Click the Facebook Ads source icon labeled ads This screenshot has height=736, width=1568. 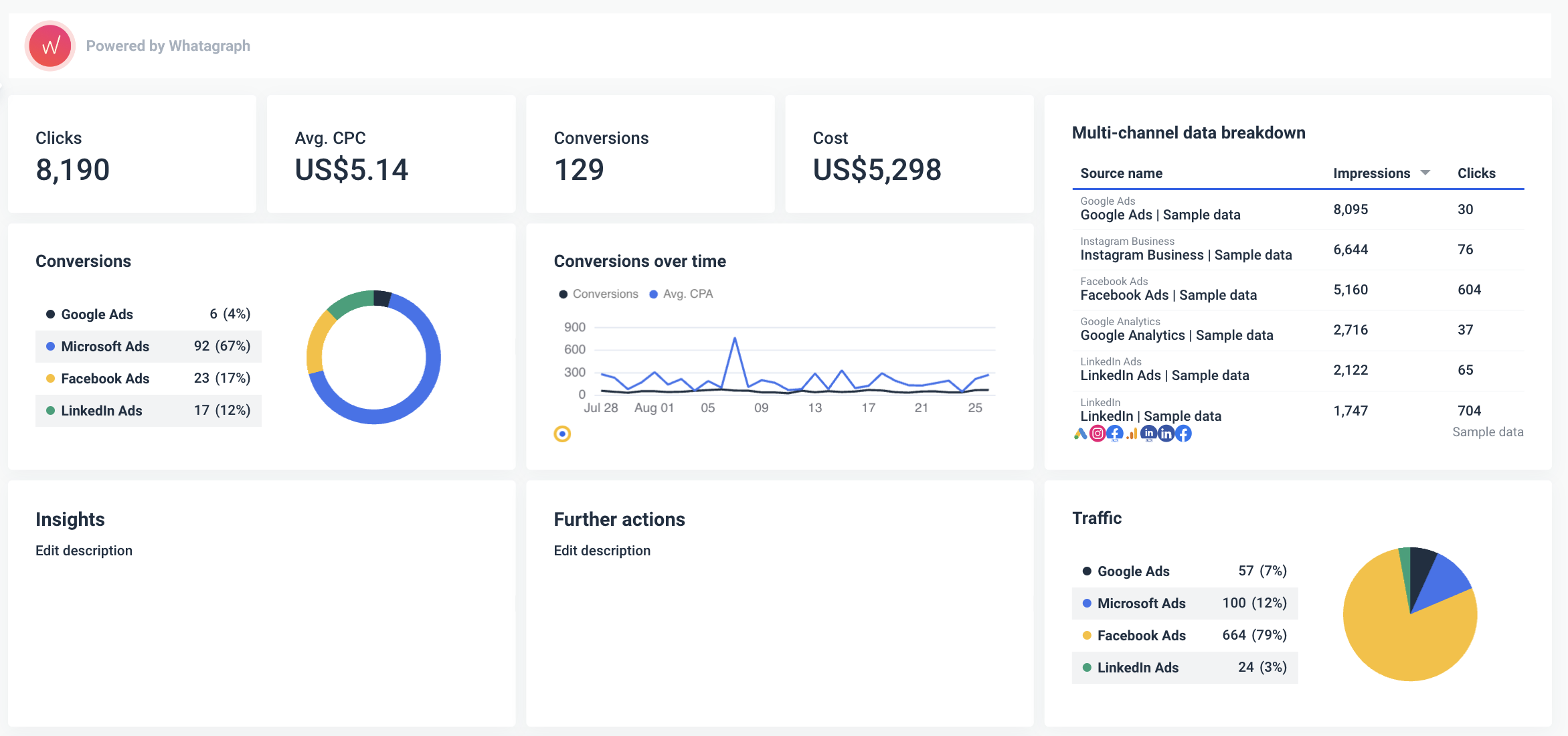click(1115, 434)
